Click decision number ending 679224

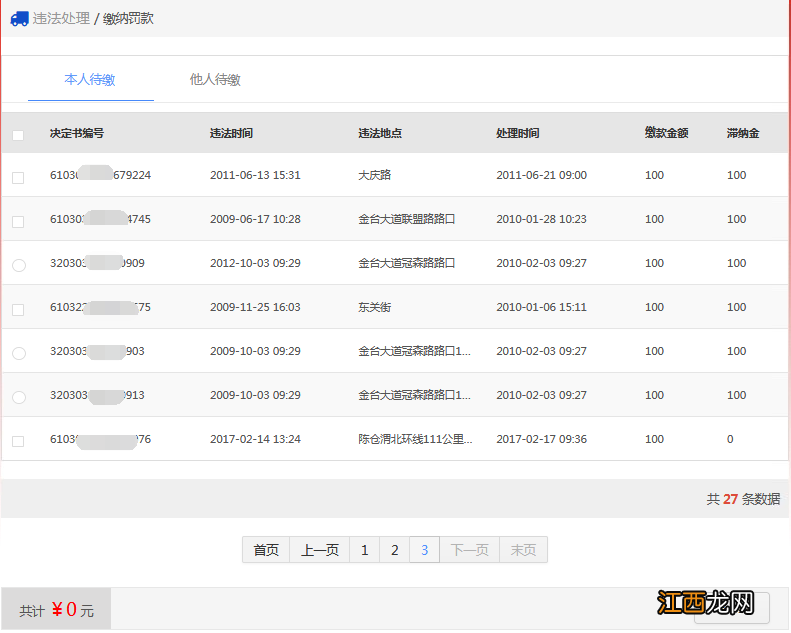tap(100, 175)
